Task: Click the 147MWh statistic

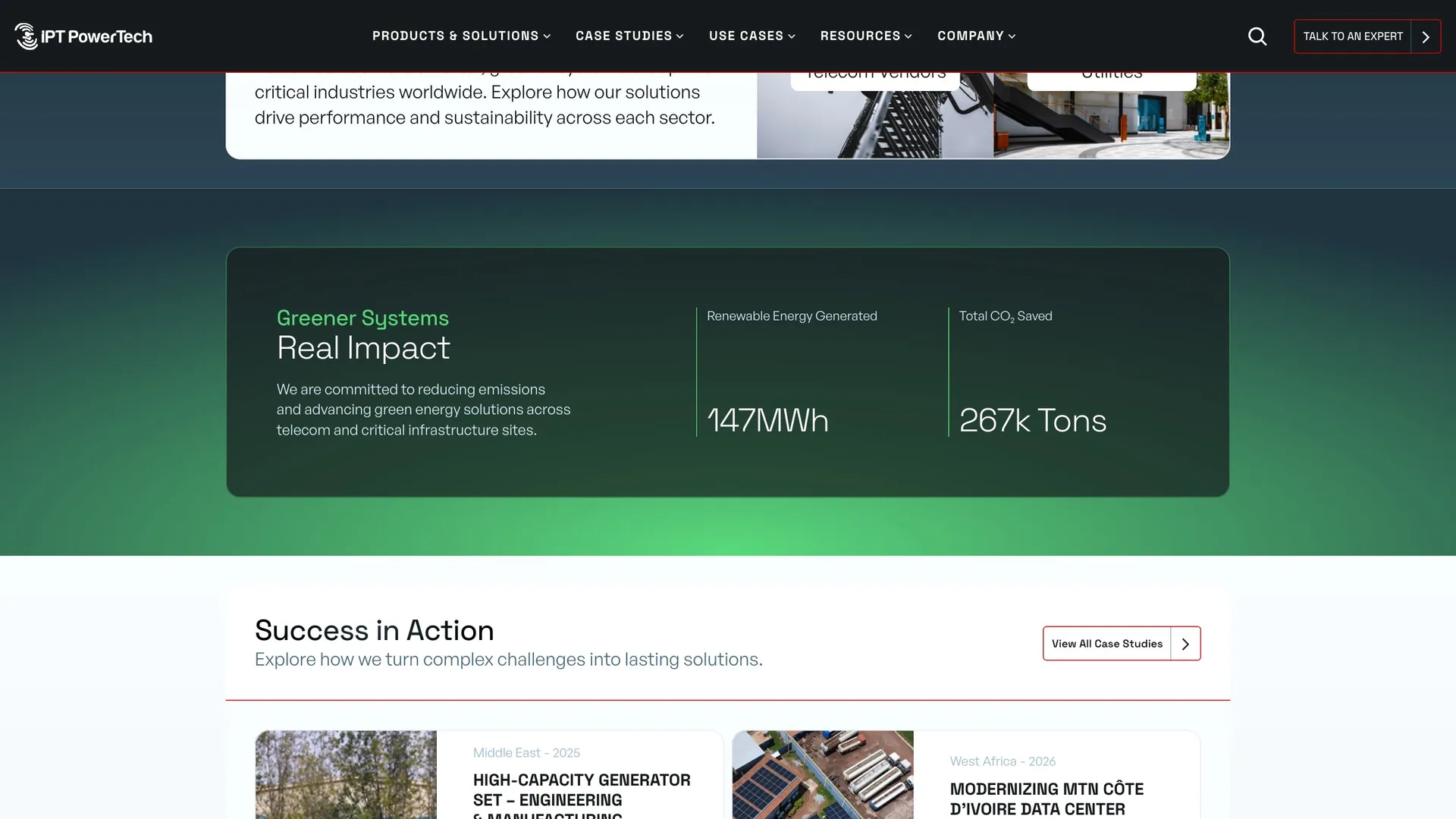Action: pos(767,421)
